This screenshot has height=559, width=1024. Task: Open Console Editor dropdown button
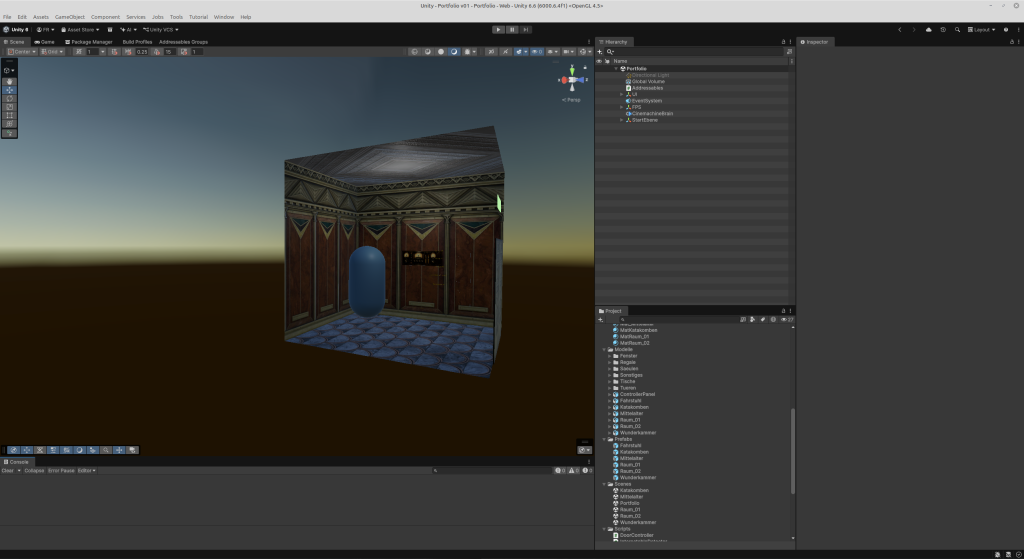tap(87, 470)
